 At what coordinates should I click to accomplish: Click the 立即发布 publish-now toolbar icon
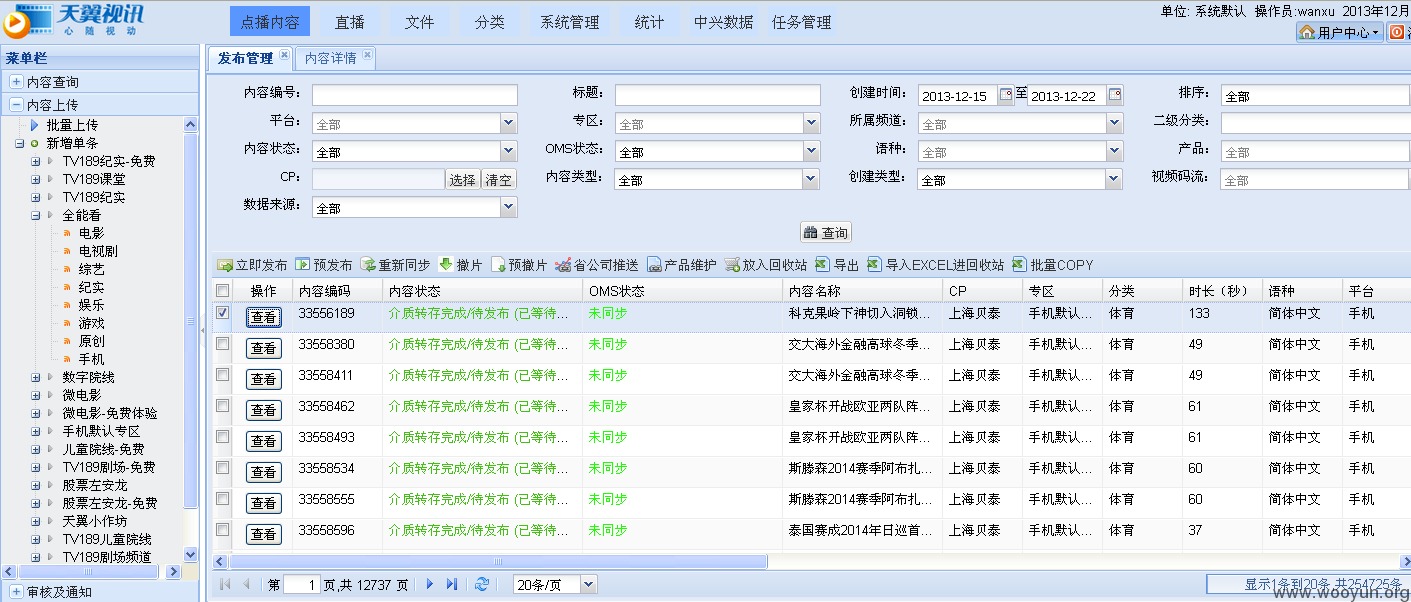[225, 265]
